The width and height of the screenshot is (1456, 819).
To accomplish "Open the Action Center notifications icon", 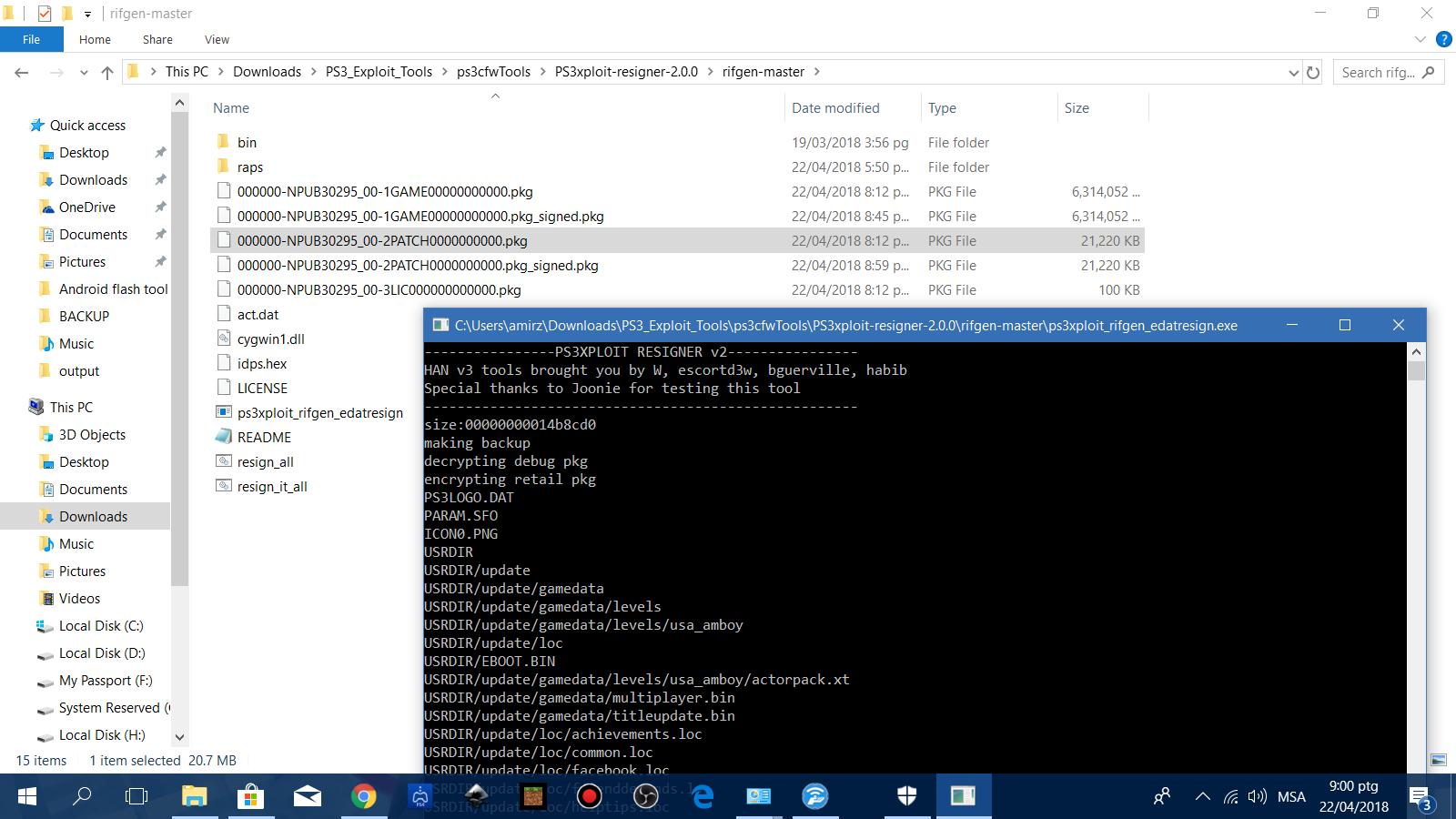I will (x=1421, y=797).
